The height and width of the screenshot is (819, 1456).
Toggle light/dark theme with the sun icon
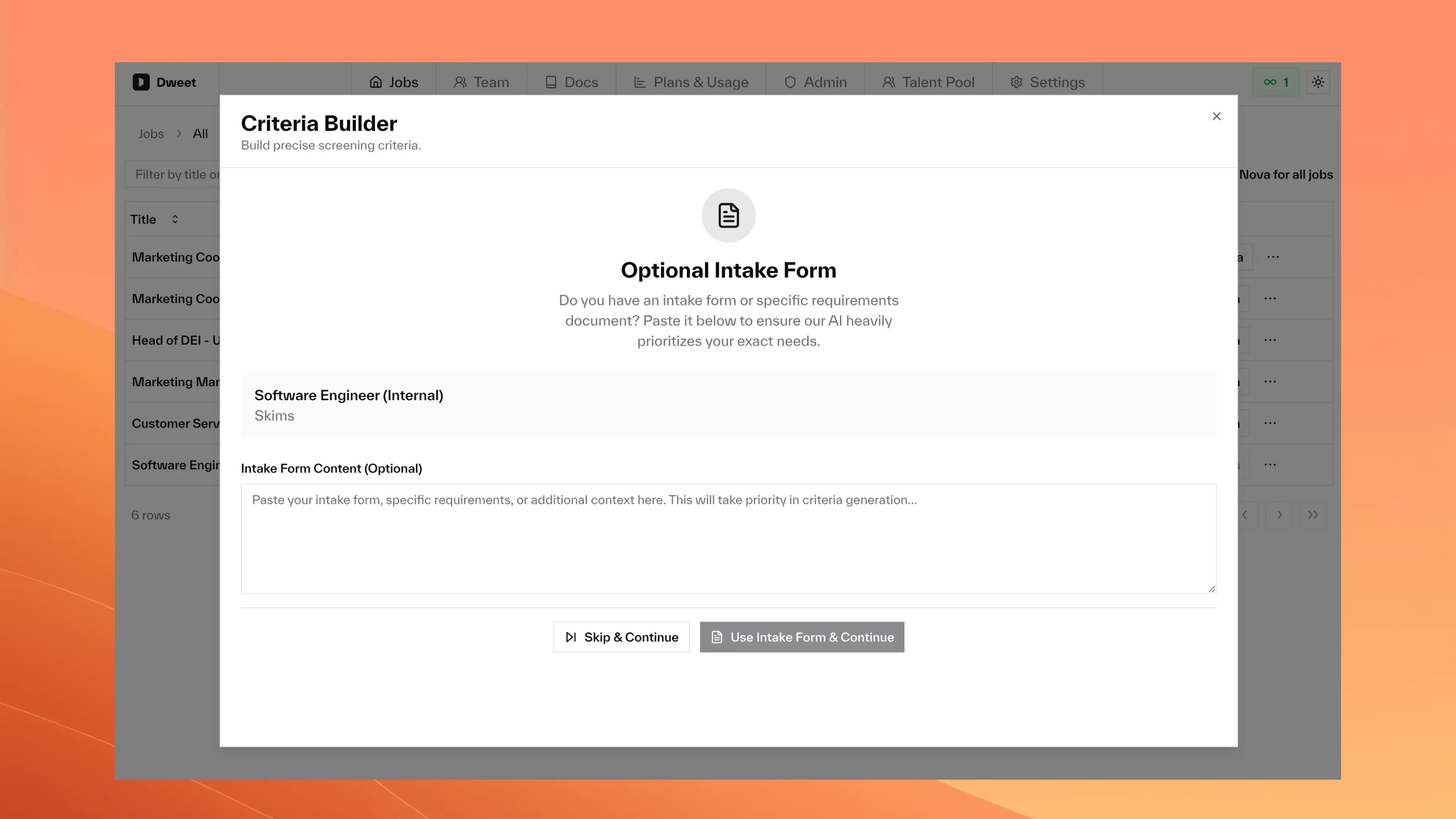point(1318,82)
